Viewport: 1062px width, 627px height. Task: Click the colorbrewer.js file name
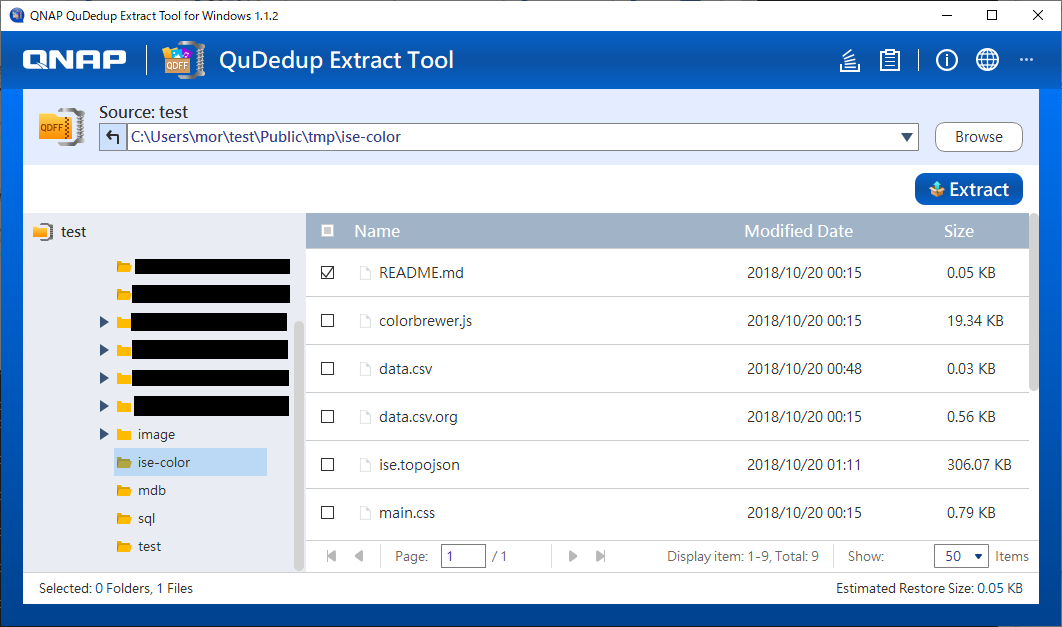pyautogui.click(x=425, y=321)
